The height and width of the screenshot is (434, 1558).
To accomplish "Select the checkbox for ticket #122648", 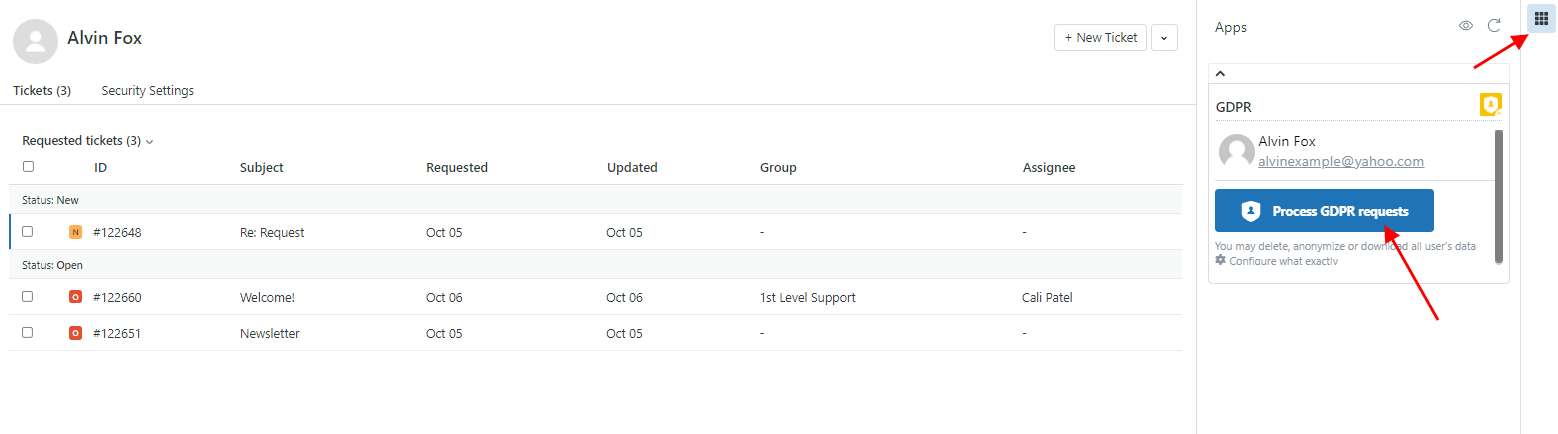I will click(x=28, y=231).
